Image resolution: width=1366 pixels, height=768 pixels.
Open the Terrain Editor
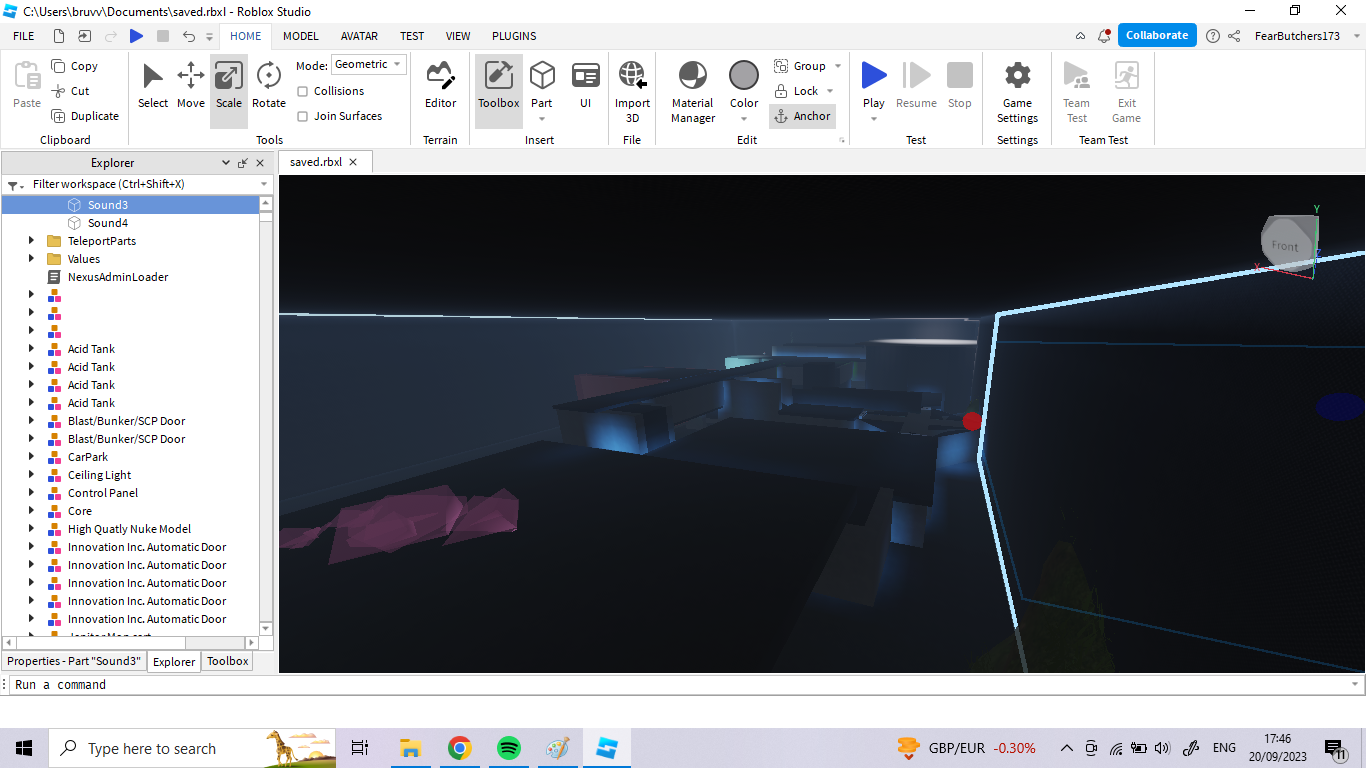440,85
